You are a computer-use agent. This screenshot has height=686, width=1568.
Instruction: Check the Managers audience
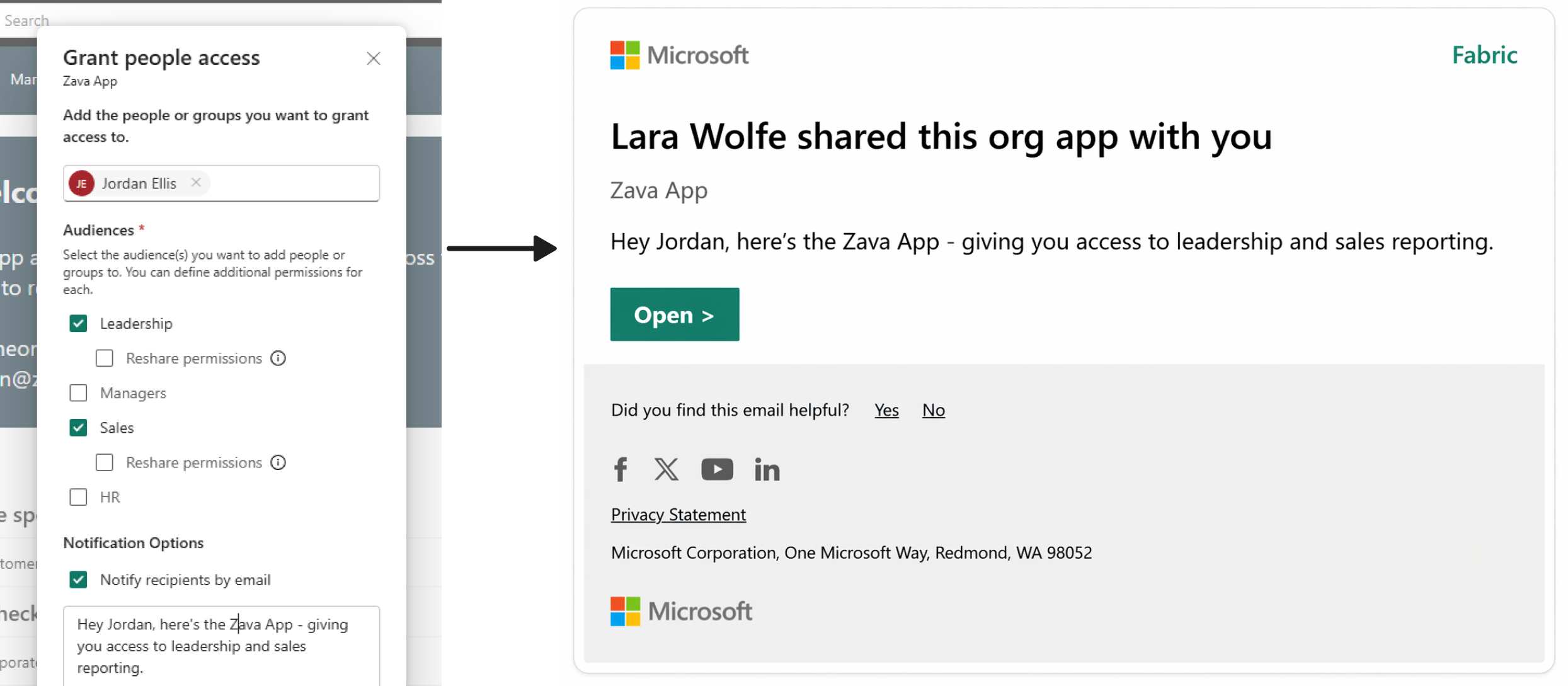pos(78,392)
